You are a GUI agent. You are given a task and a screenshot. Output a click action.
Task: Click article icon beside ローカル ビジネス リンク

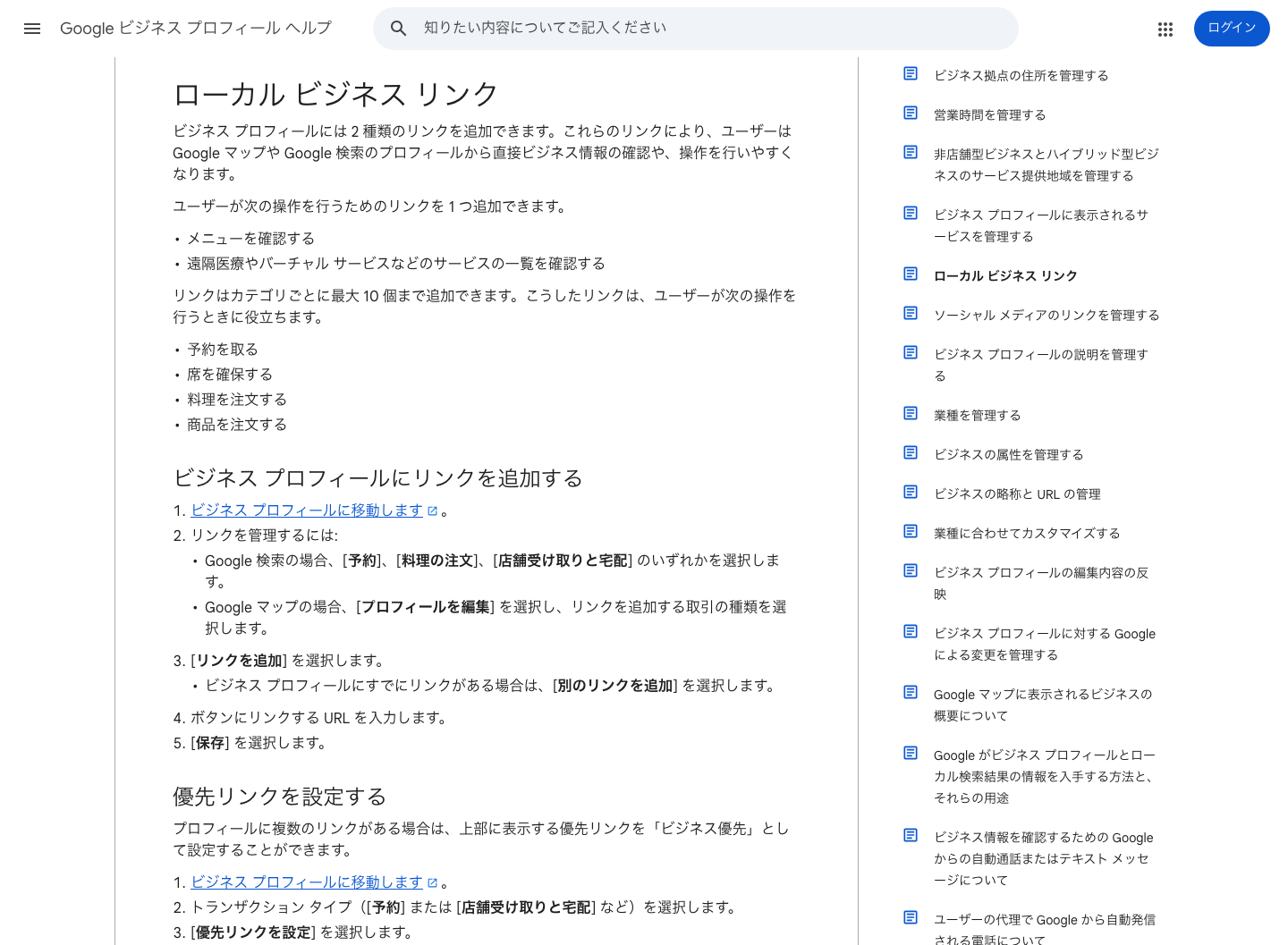pyautogui.click(x=911, y=274)
